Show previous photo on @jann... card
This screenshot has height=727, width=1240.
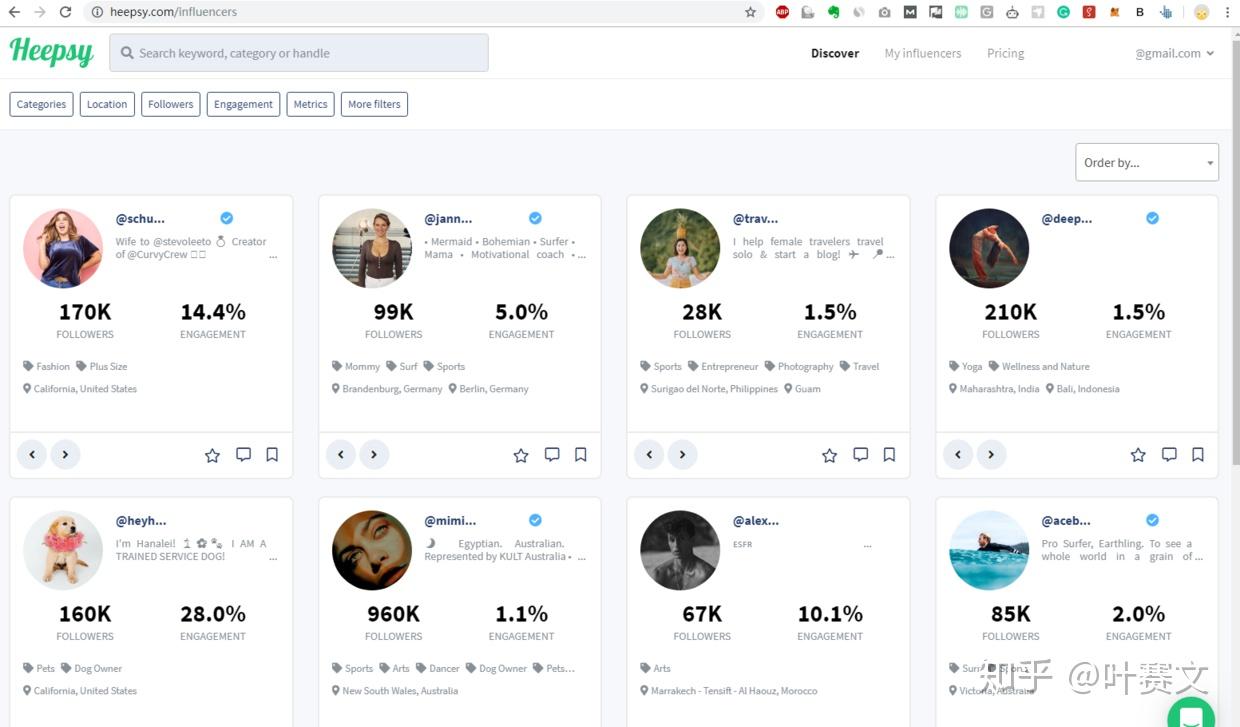point(341,454)
